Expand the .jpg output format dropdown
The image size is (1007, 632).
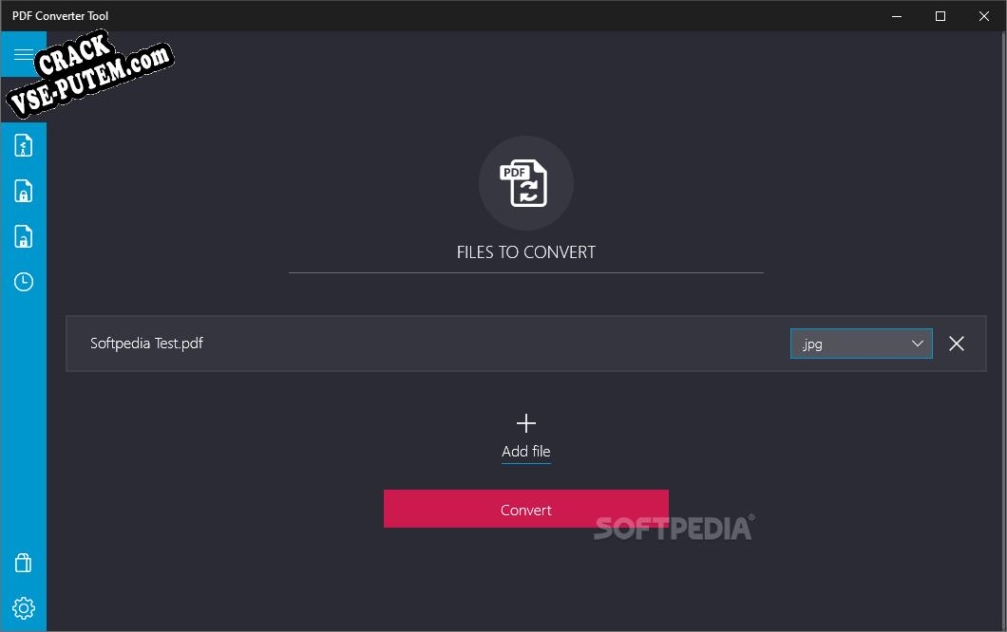coord(861,344)
